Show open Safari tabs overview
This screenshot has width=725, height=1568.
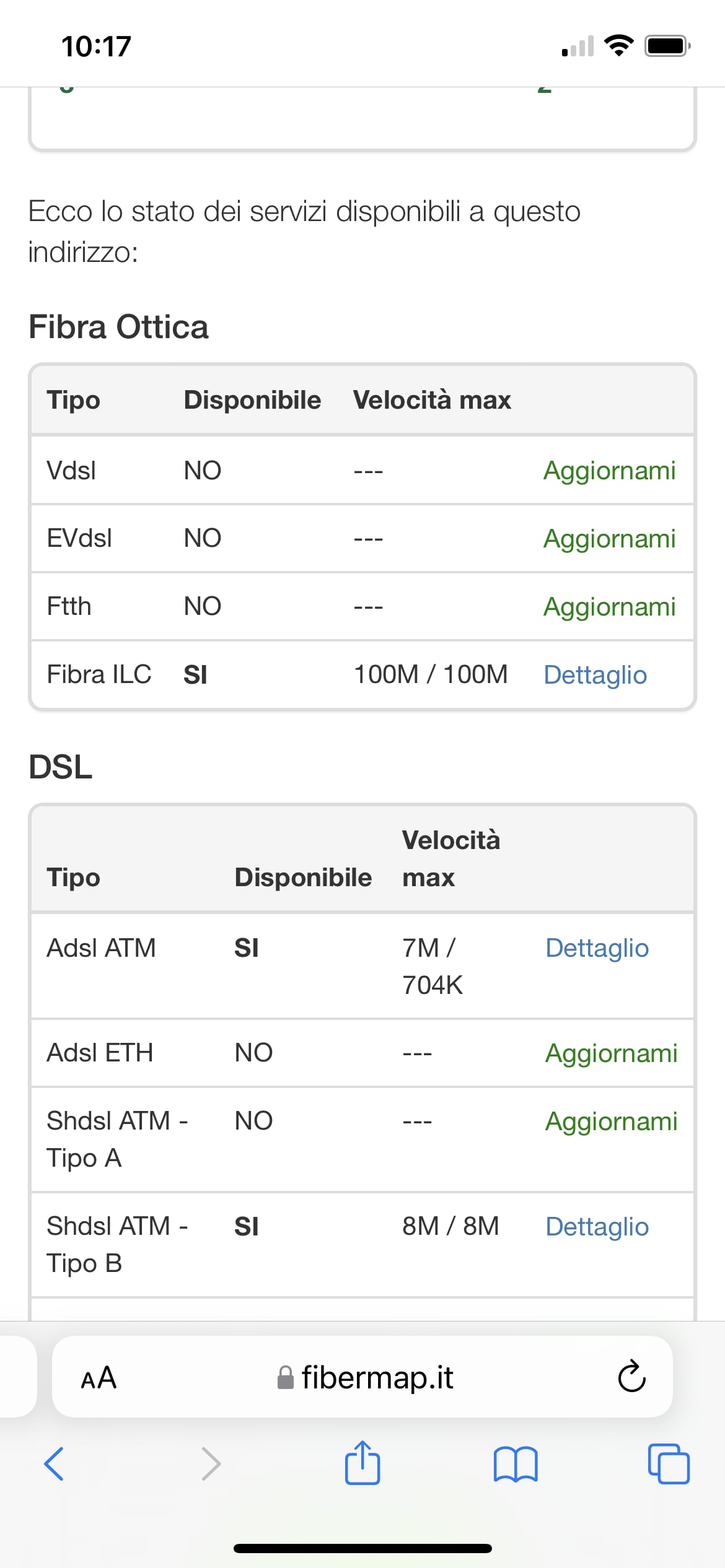pos(669,1464)
